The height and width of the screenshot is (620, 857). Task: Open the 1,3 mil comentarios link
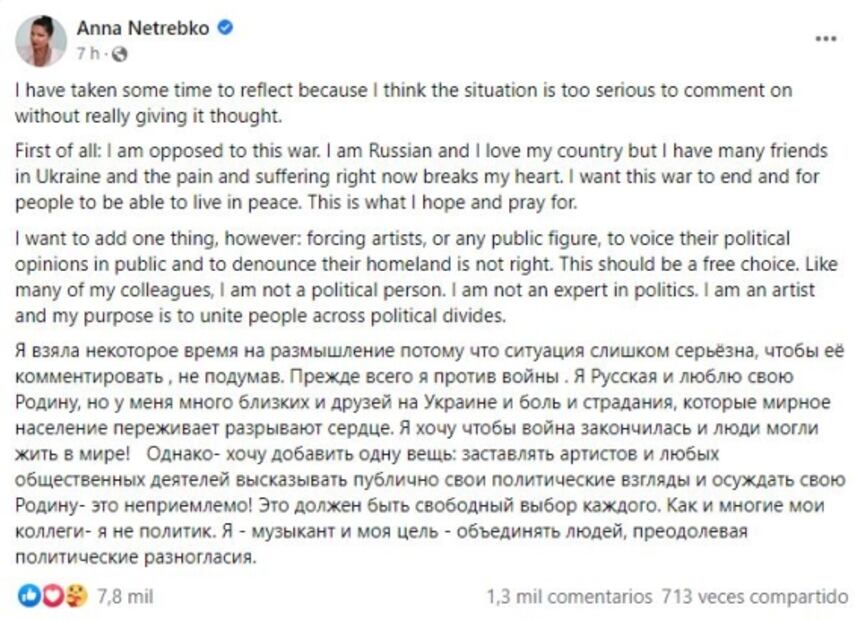point(569,596)
